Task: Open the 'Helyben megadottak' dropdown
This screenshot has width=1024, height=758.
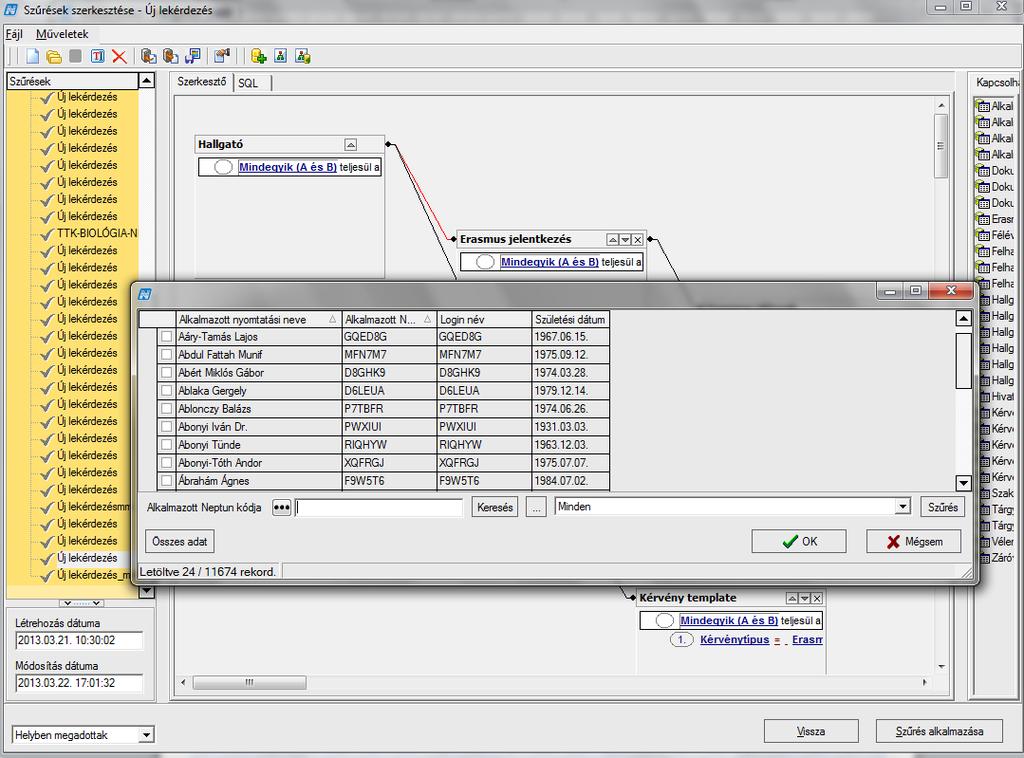Action: pyautogui.click(x=146, y=735)
